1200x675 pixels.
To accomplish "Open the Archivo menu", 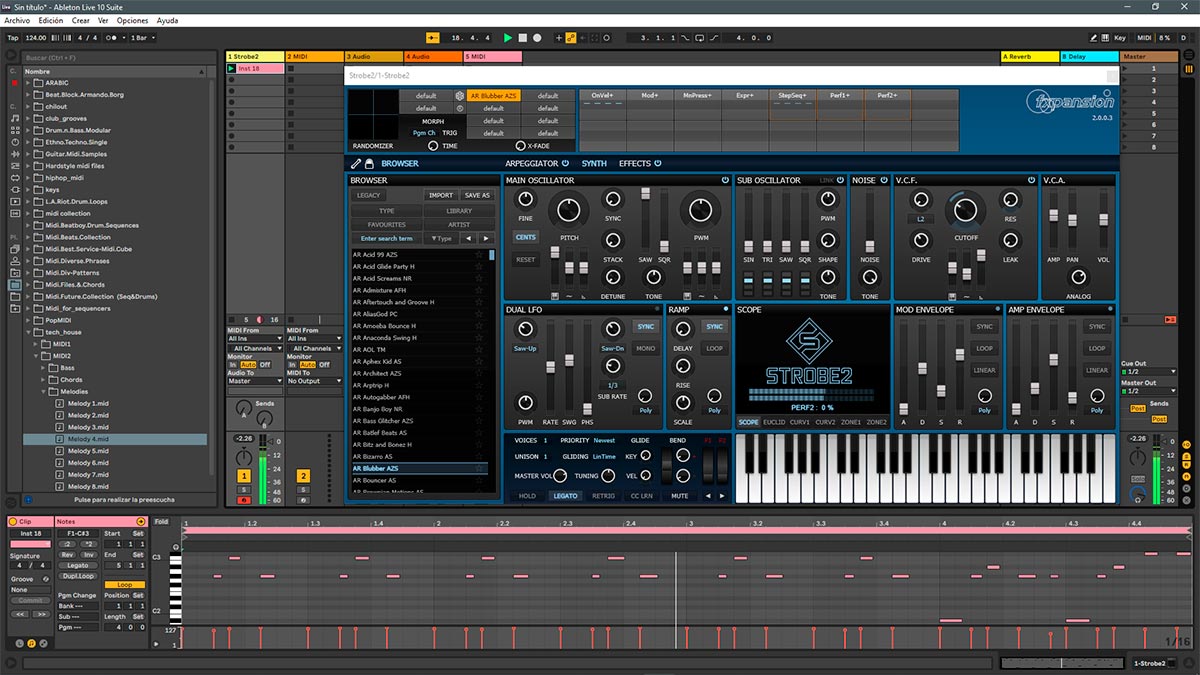I will coord(18,20).
